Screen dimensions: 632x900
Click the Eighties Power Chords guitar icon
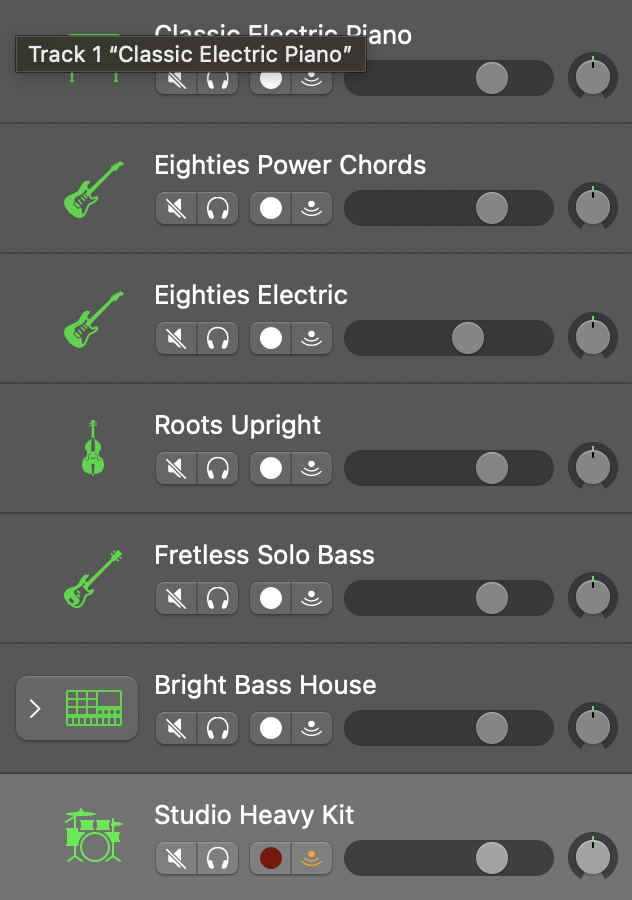tap(93, 190)
